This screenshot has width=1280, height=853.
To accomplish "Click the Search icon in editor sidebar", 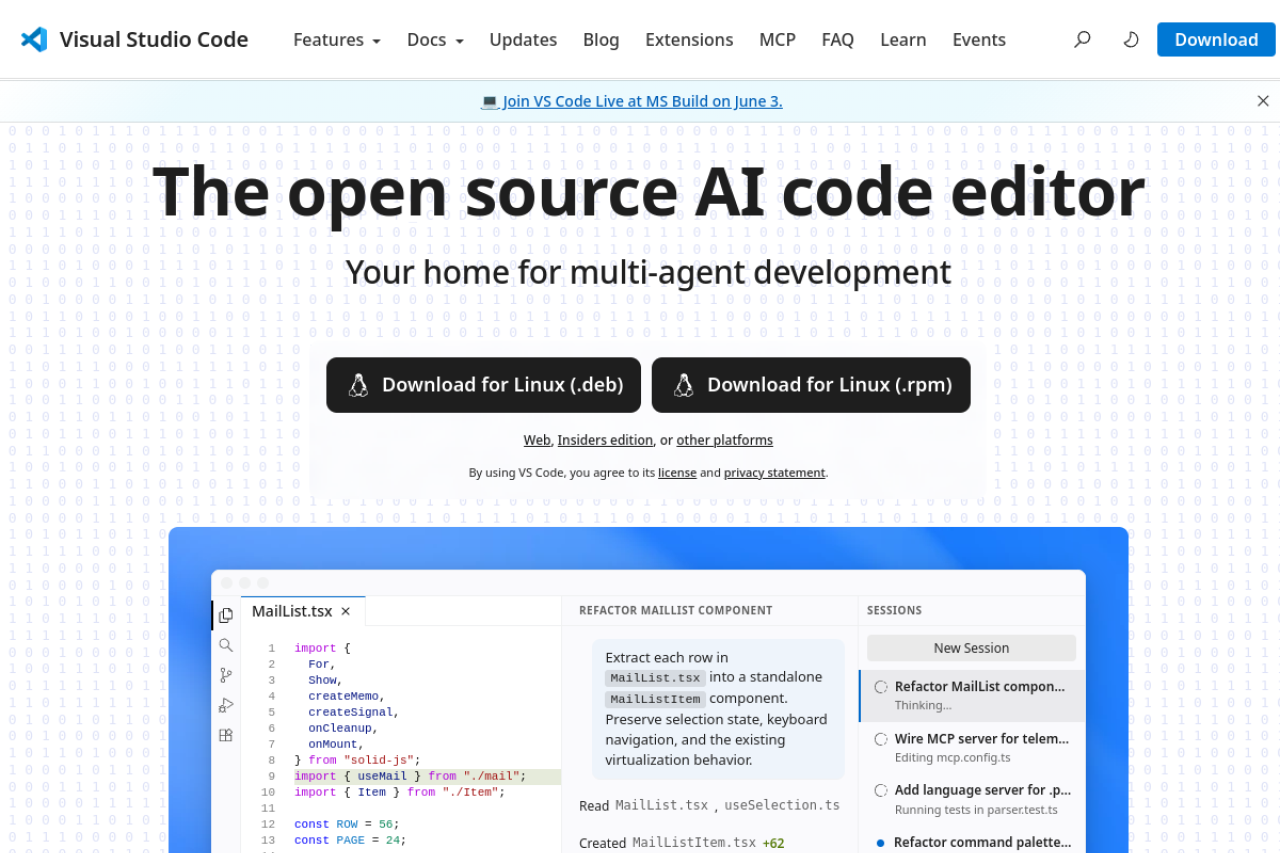I will point(226,645).
